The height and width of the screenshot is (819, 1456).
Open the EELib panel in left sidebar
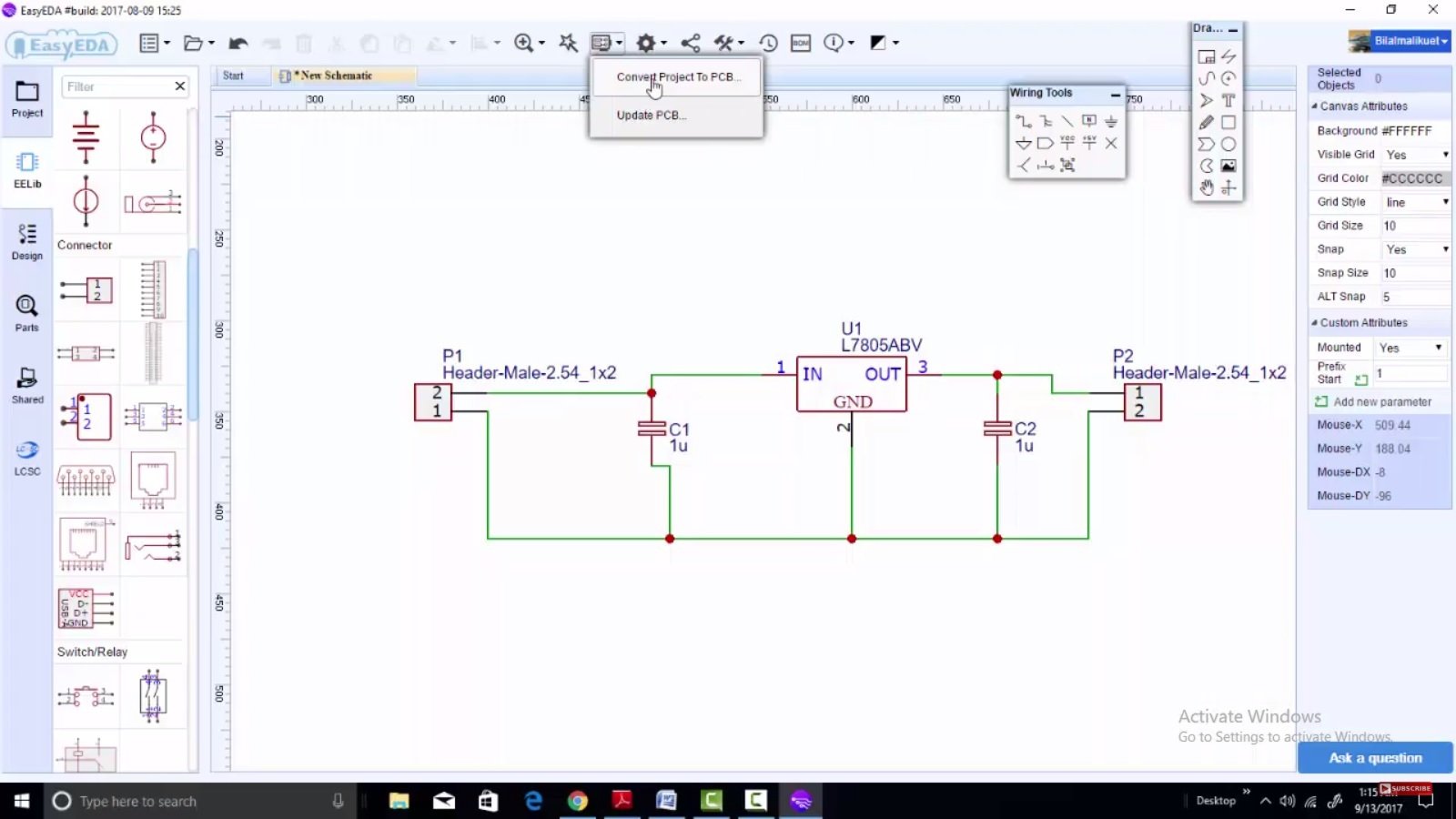tap(26, 170)
